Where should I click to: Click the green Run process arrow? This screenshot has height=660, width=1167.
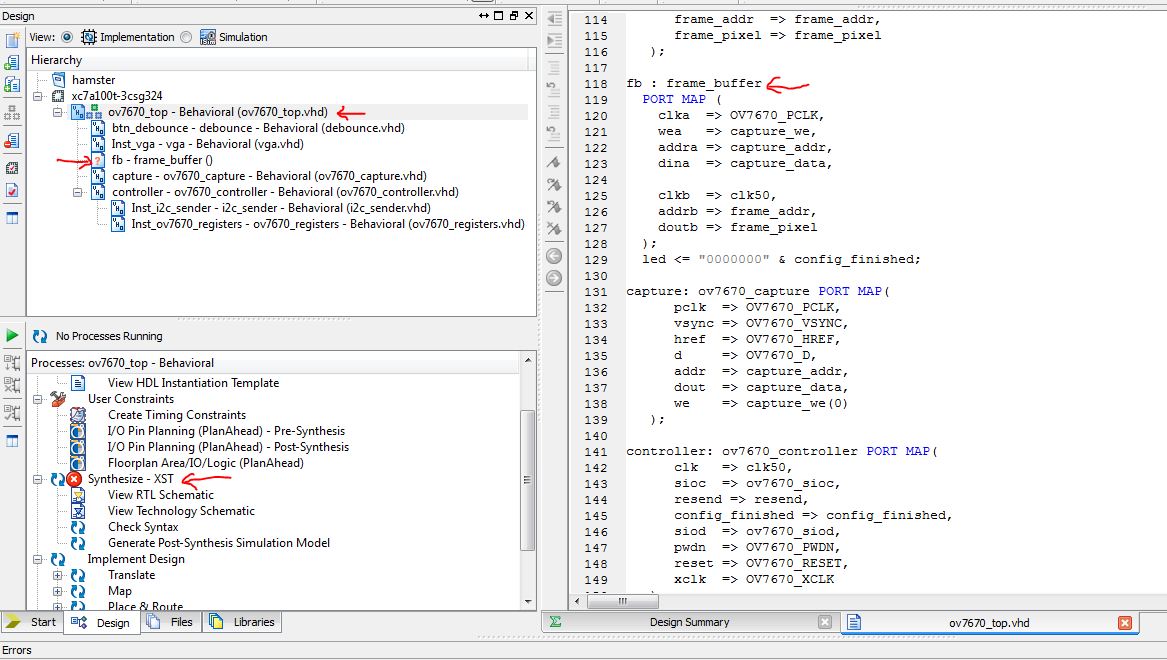click(x=12, y=336)
